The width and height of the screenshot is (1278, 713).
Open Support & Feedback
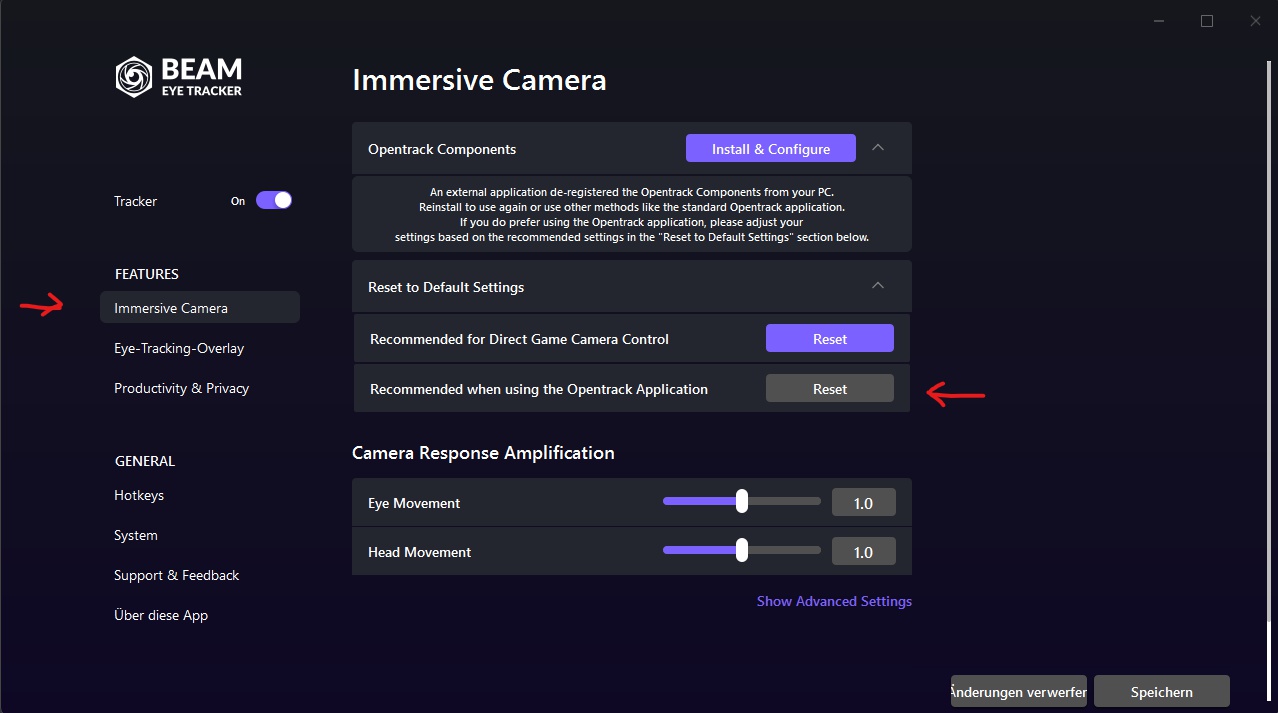(176, 575)
